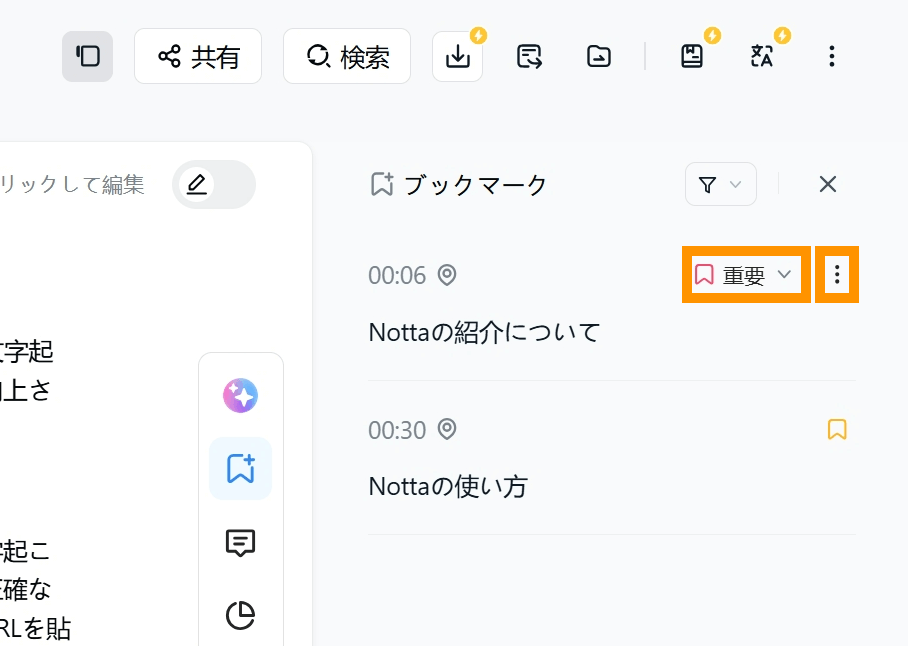Screen dimensions: 908x646
Task: Open the 検索 search button
Action: coord(347,56)
